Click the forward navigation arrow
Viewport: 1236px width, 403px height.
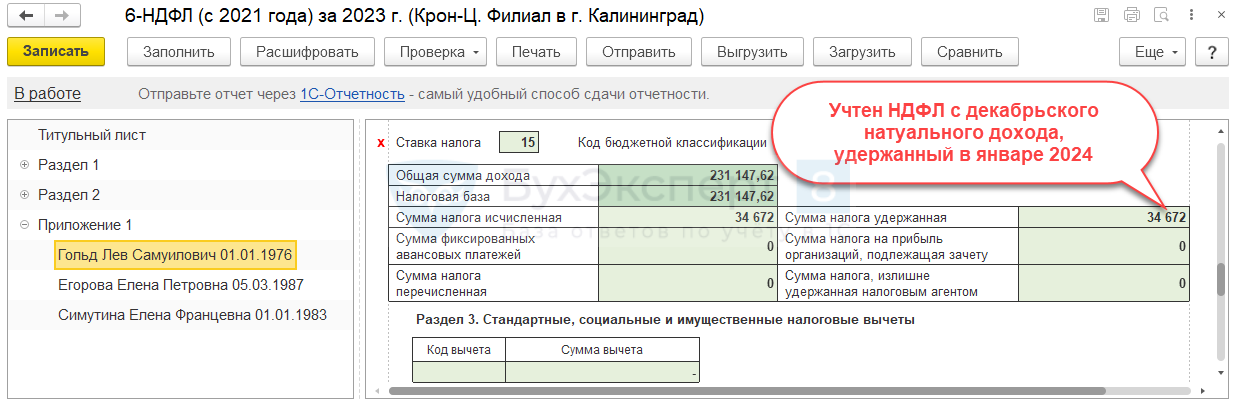click(61, 17)
